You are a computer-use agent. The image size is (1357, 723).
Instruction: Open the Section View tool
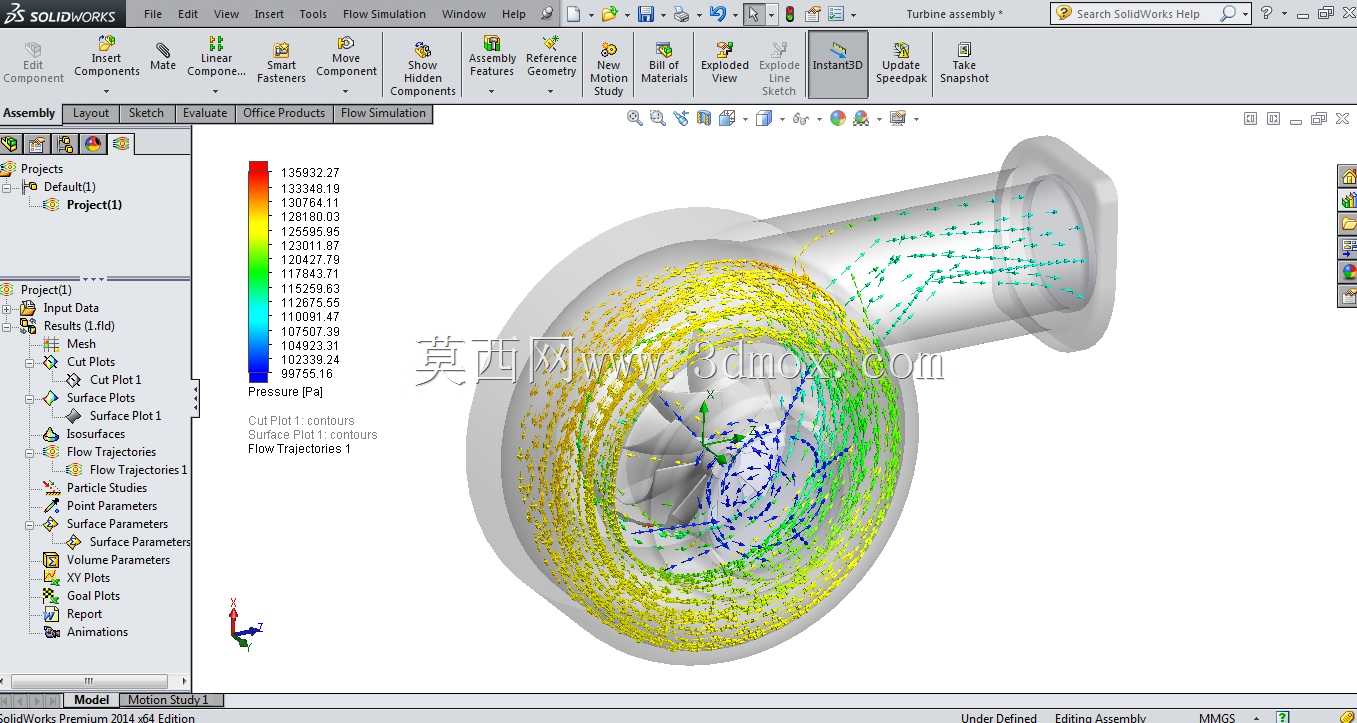[704, 118]
